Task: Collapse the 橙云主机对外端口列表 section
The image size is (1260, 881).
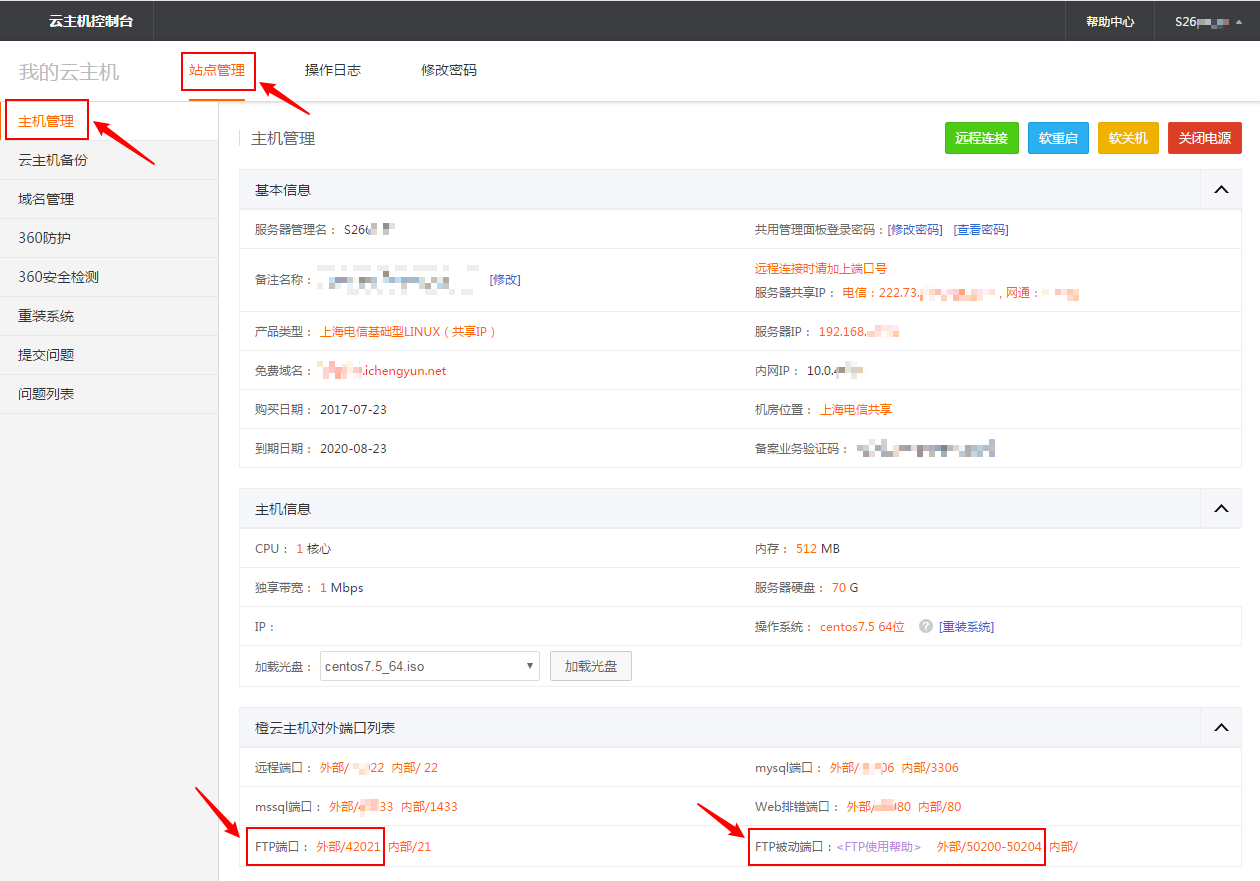Action: 1220,728
